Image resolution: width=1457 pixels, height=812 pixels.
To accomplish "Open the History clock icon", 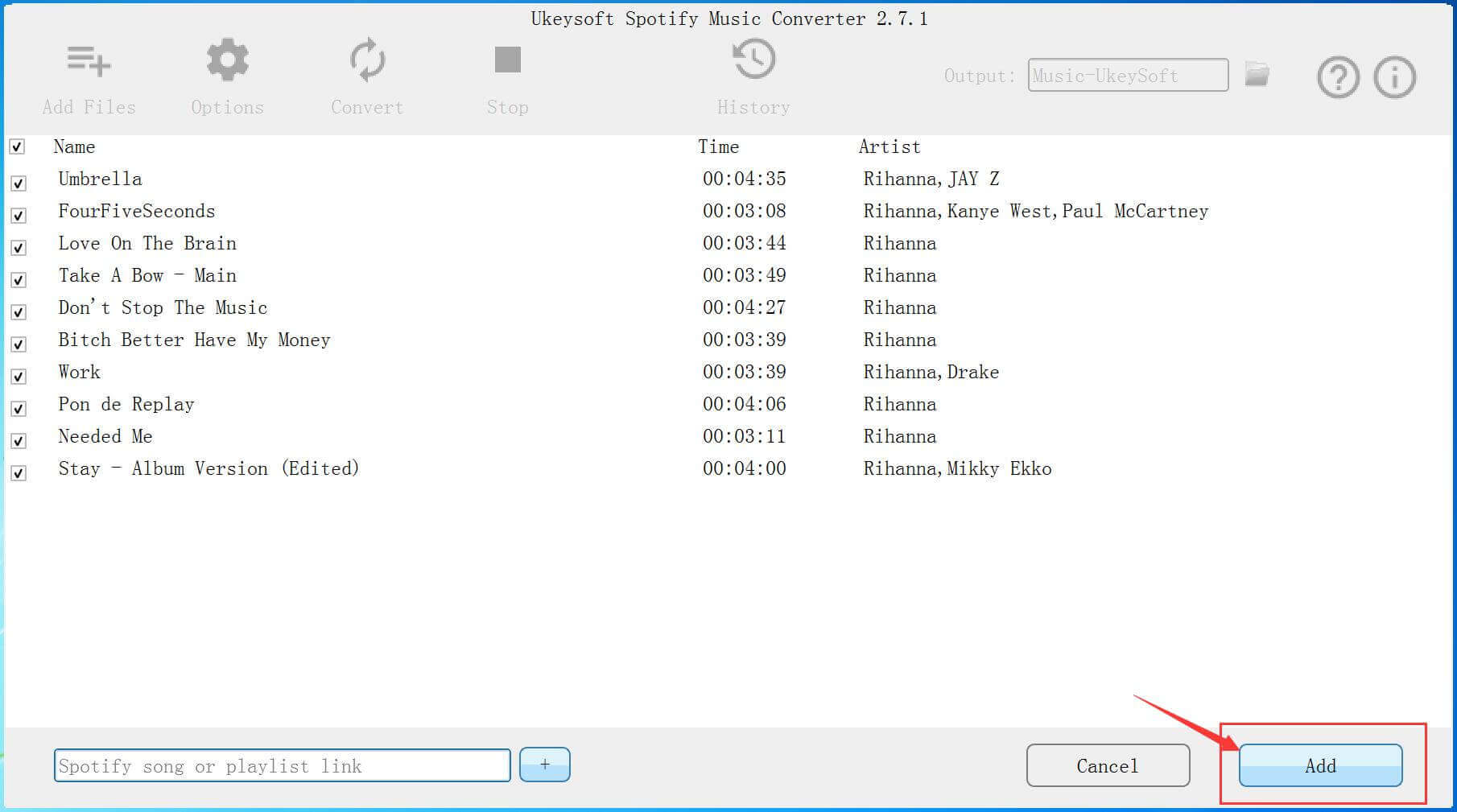I will 753,60.
